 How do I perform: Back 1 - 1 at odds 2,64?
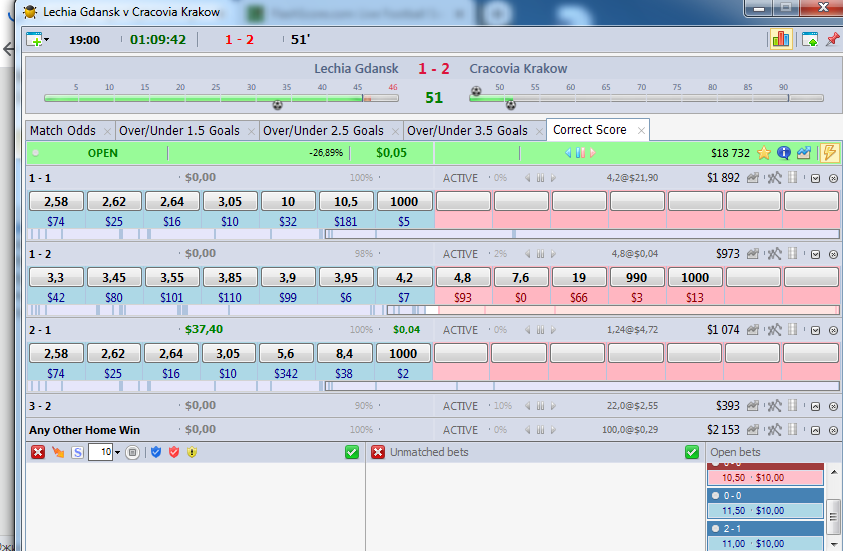tap(172, 202)
